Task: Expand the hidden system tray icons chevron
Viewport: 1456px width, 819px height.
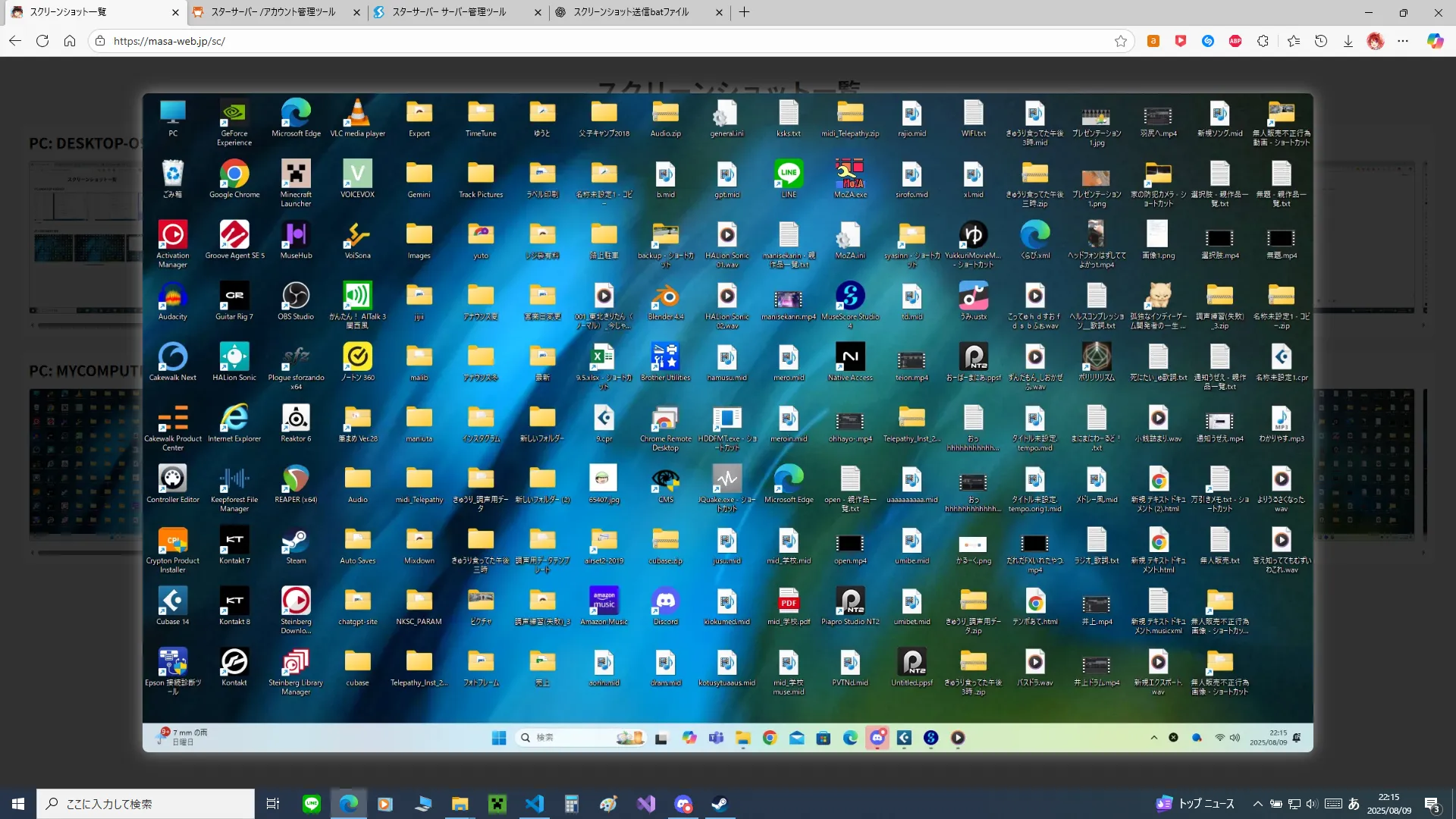Action: click(1257, 804)
